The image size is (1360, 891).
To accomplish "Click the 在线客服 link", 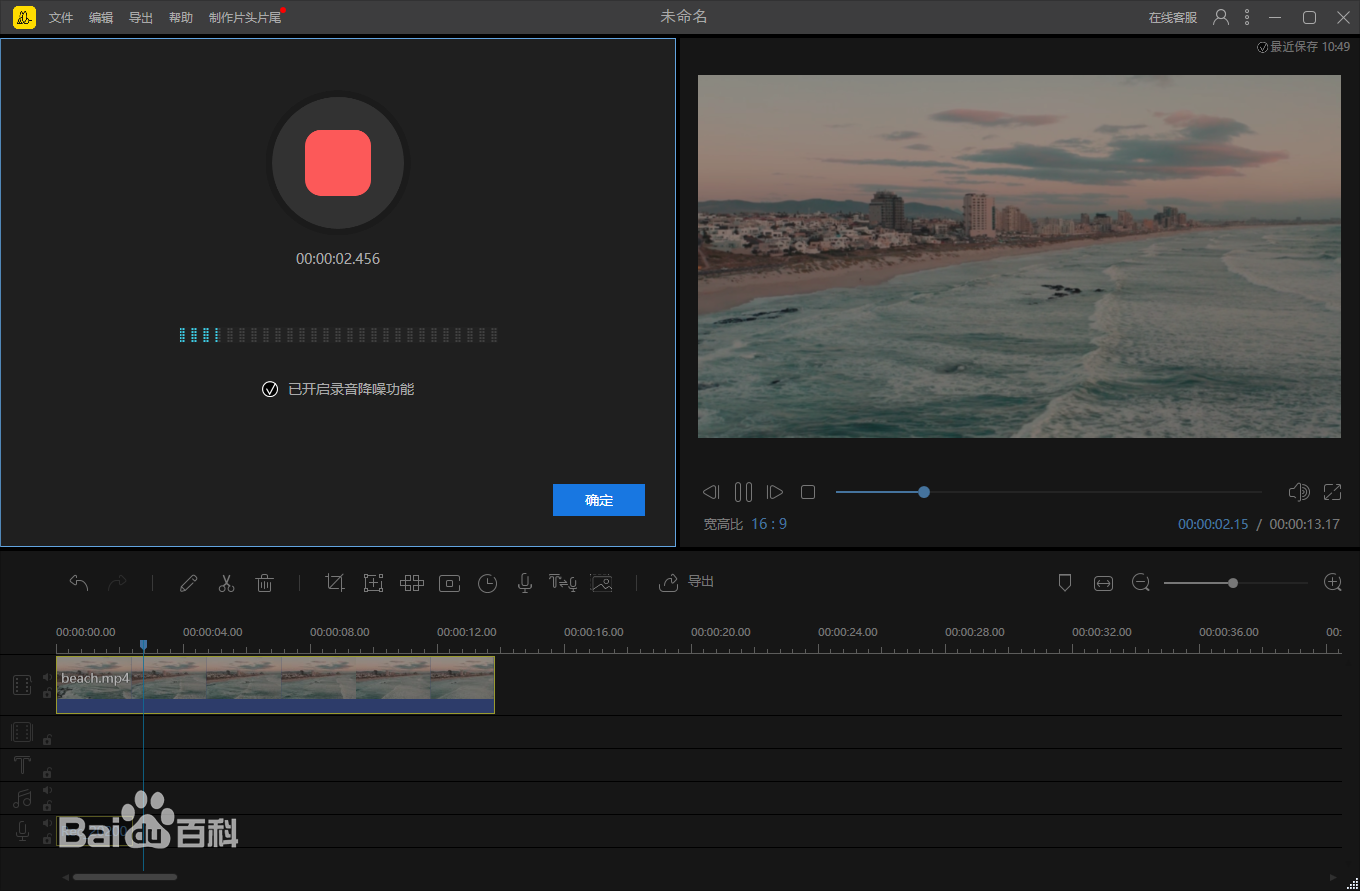I will (x=1172, y=18).
